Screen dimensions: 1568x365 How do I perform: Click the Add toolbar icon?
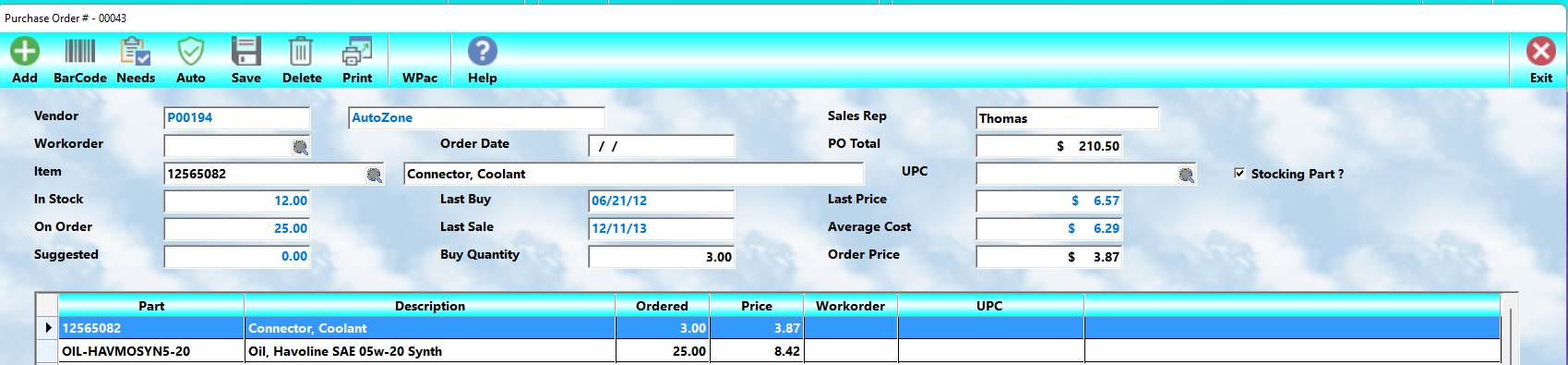25,51
